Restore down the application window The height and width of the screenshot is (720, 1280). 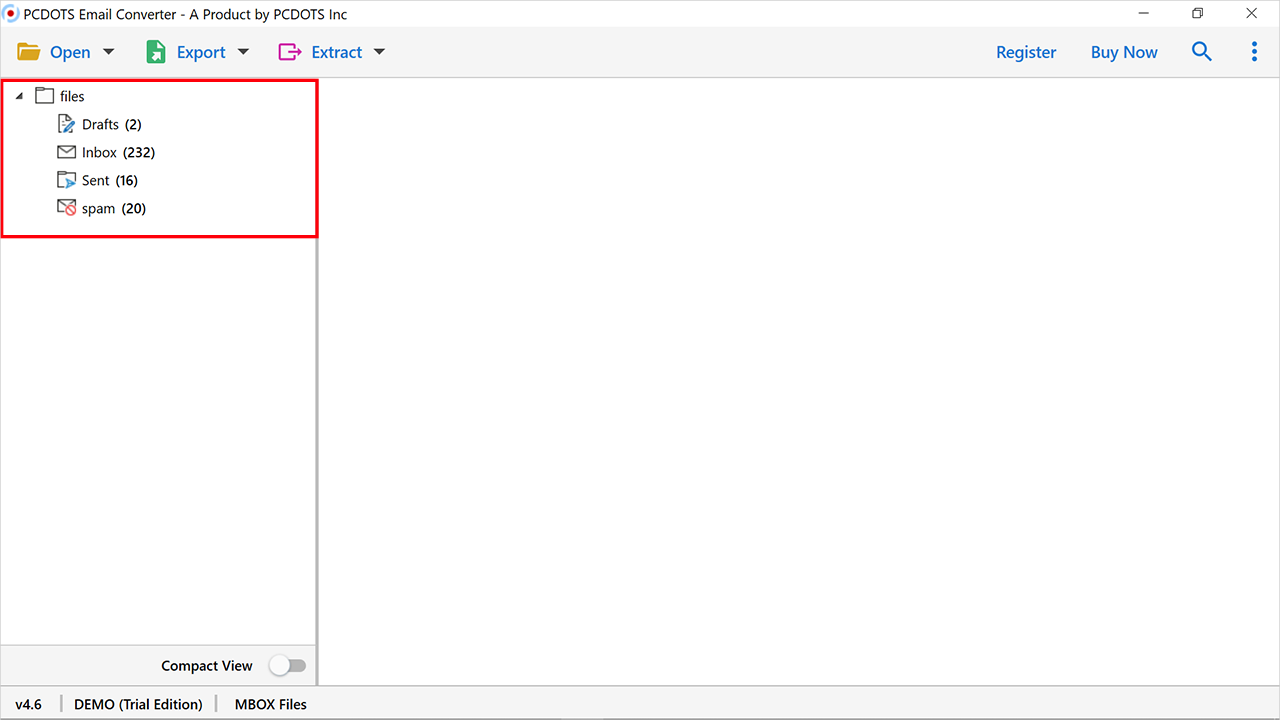click(x=1198, y=14)
